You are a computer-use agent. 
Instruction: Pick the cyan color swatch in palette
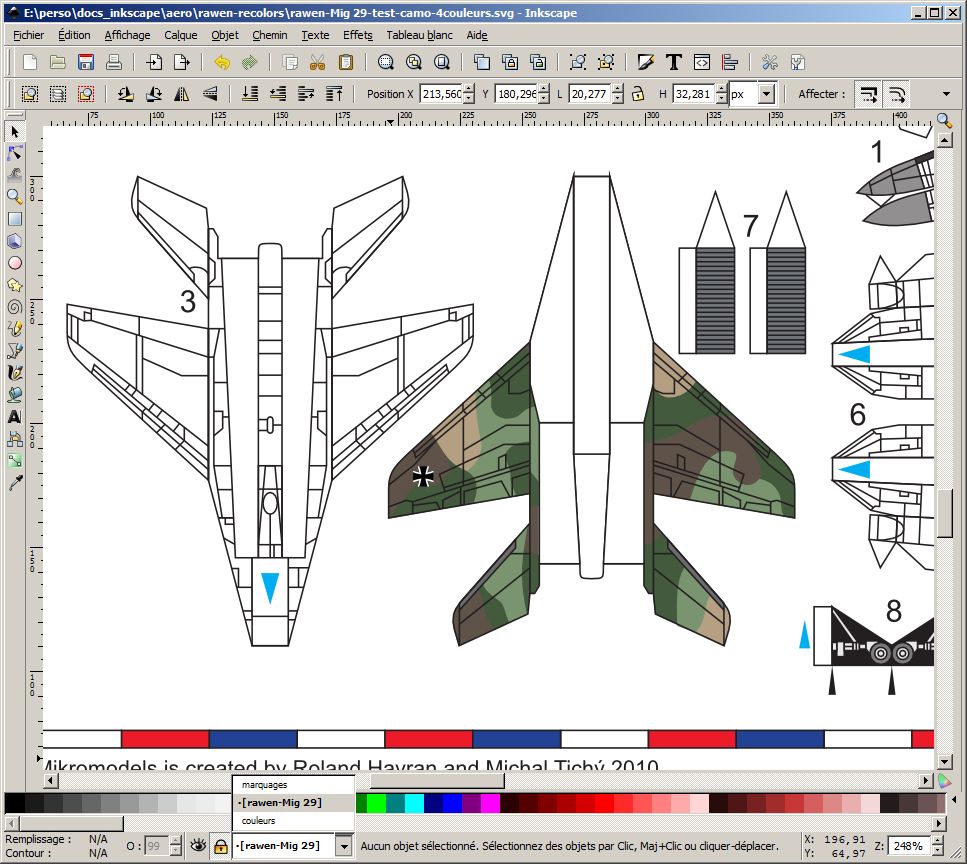click(x=414, y=803)
